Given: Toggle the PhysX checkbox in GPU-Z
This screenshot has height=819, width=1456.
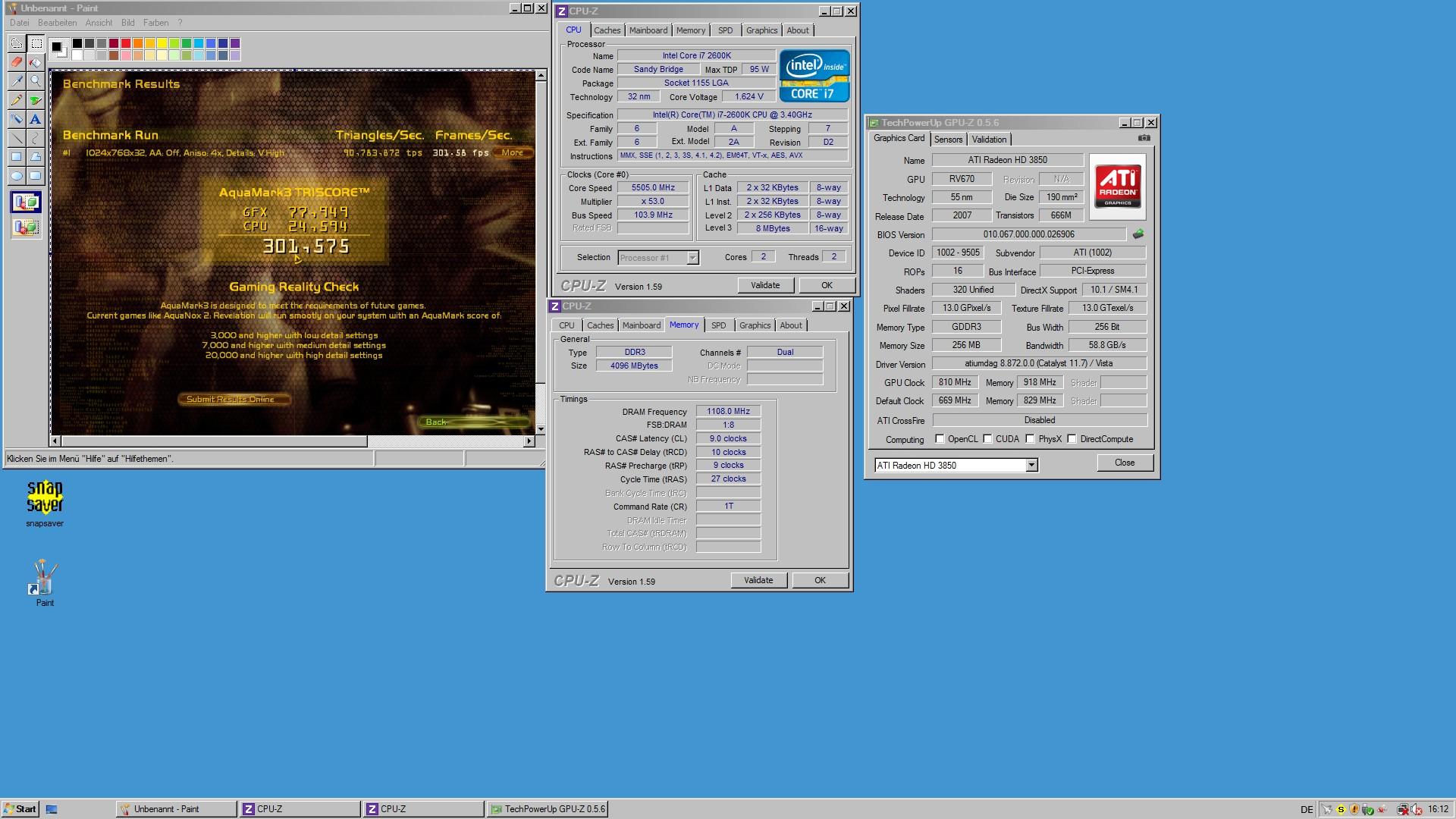Looking at the screenshot, I should [1030, 439].
